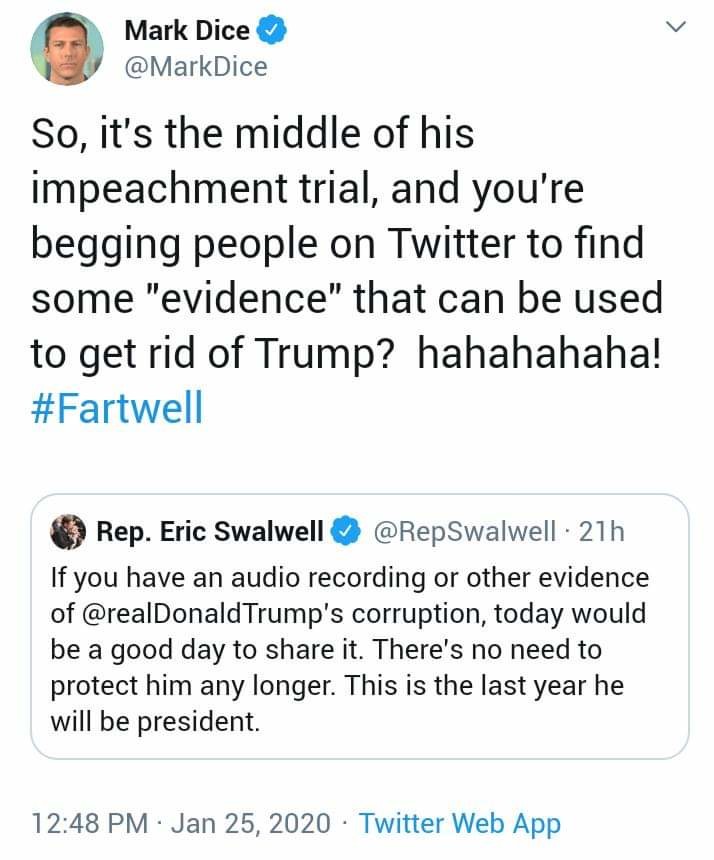714x860 pixels.
Task: Click Mark Dice's main tweet text
Action: tap(340, 245)
